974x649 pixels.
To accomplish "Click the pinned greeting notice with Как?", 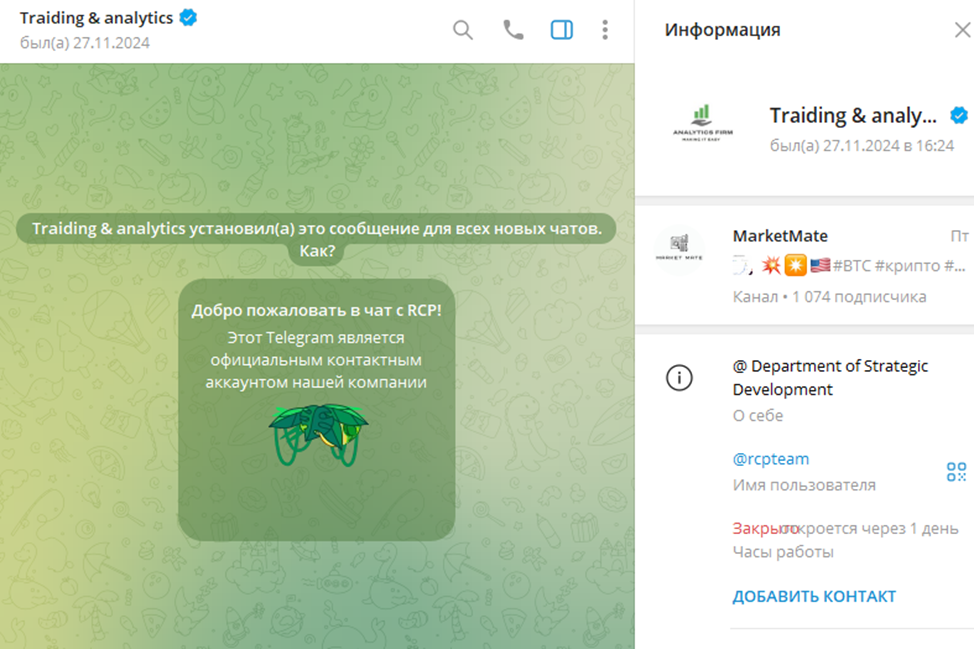I will pos(318,238).
